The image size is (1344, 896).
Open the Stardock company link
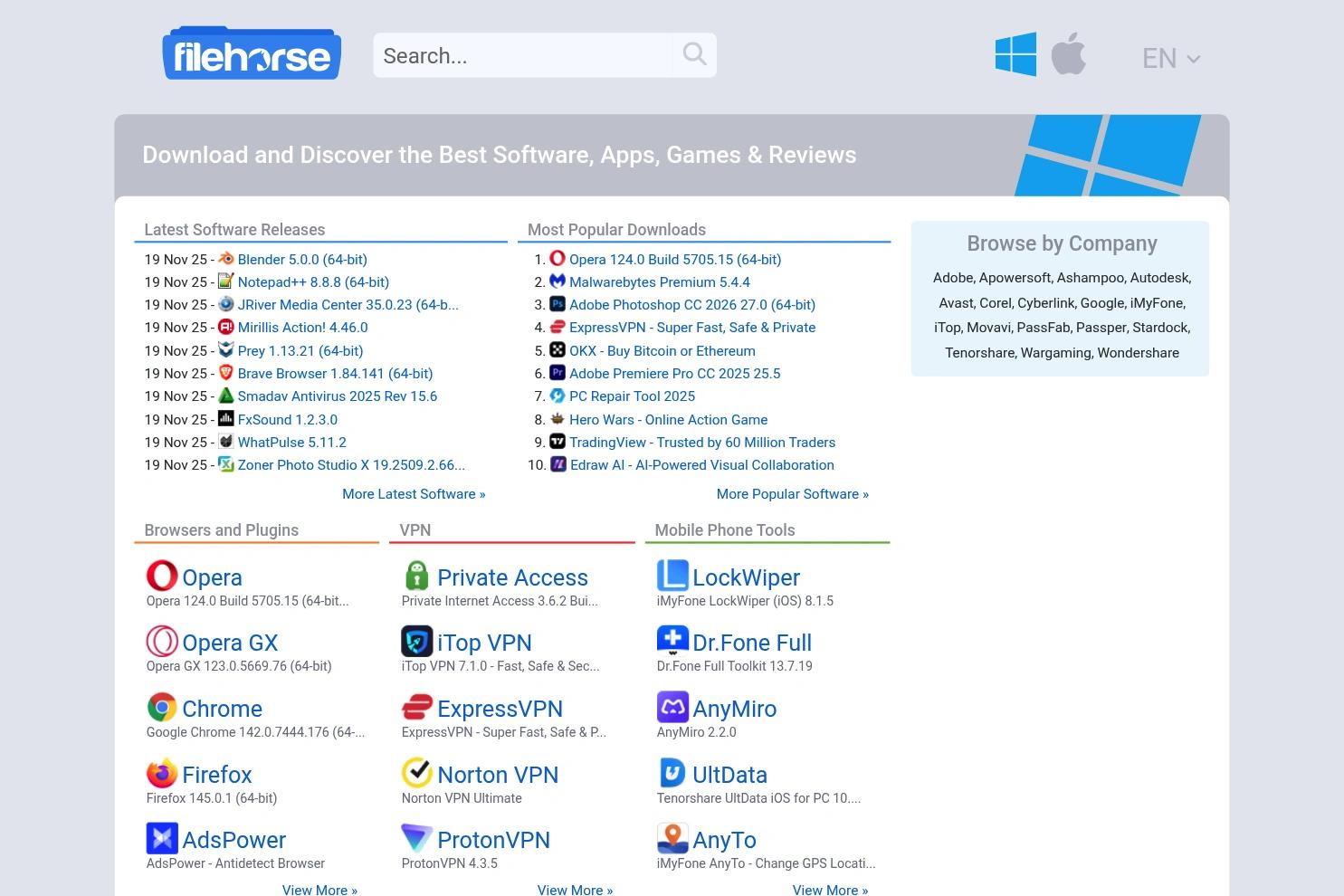pos(1160,328)
